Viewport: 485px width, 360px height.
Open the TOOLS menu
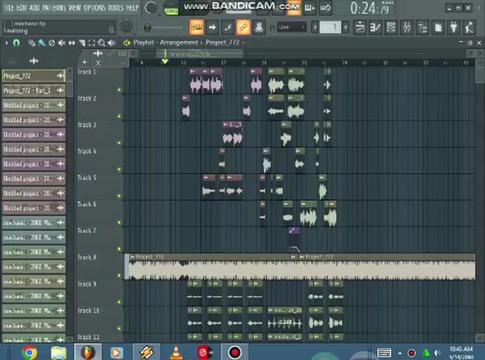[116, 8]
